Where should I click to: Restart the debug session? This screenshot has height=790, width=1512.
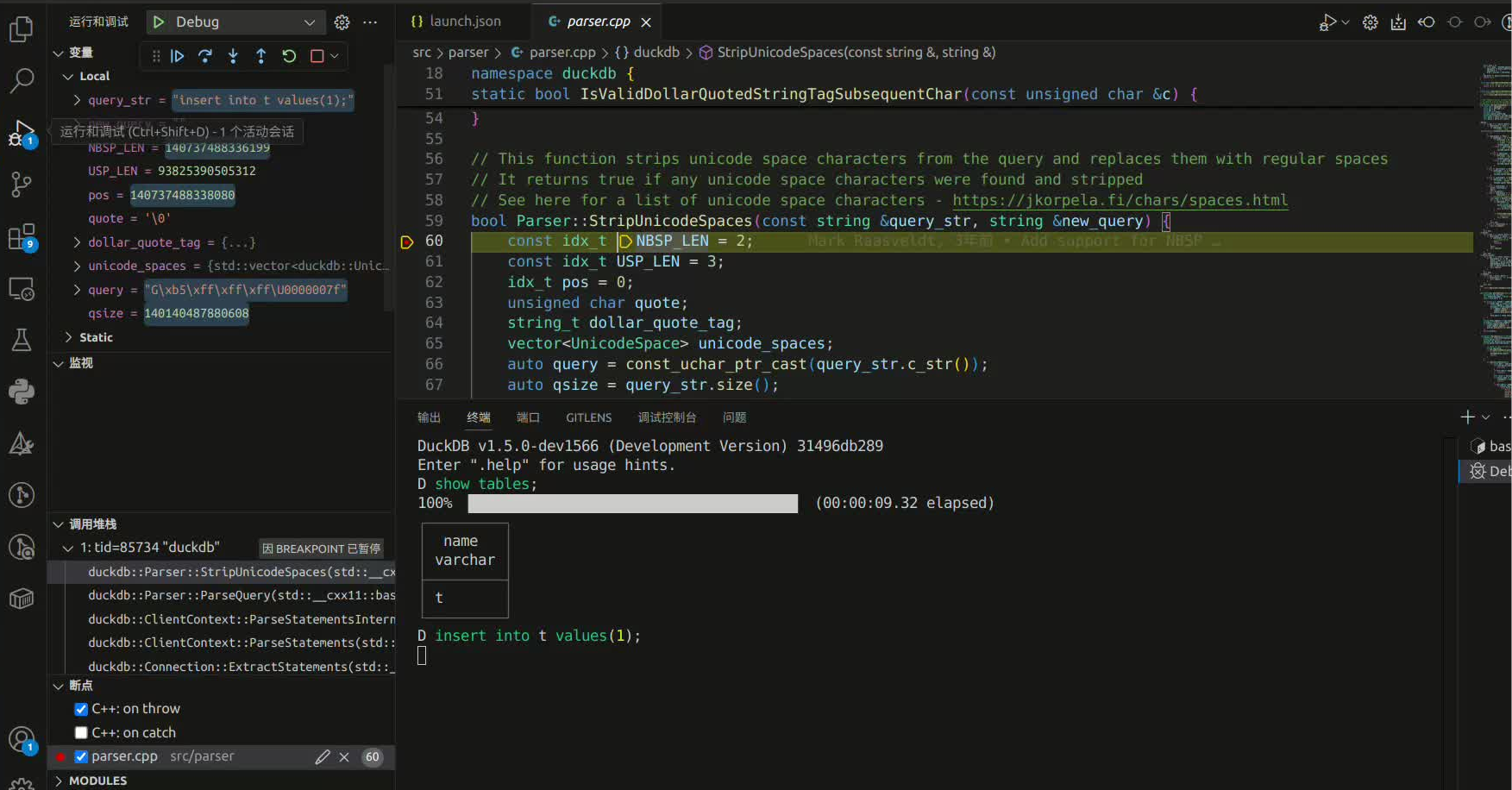click(x=289, y=56)
